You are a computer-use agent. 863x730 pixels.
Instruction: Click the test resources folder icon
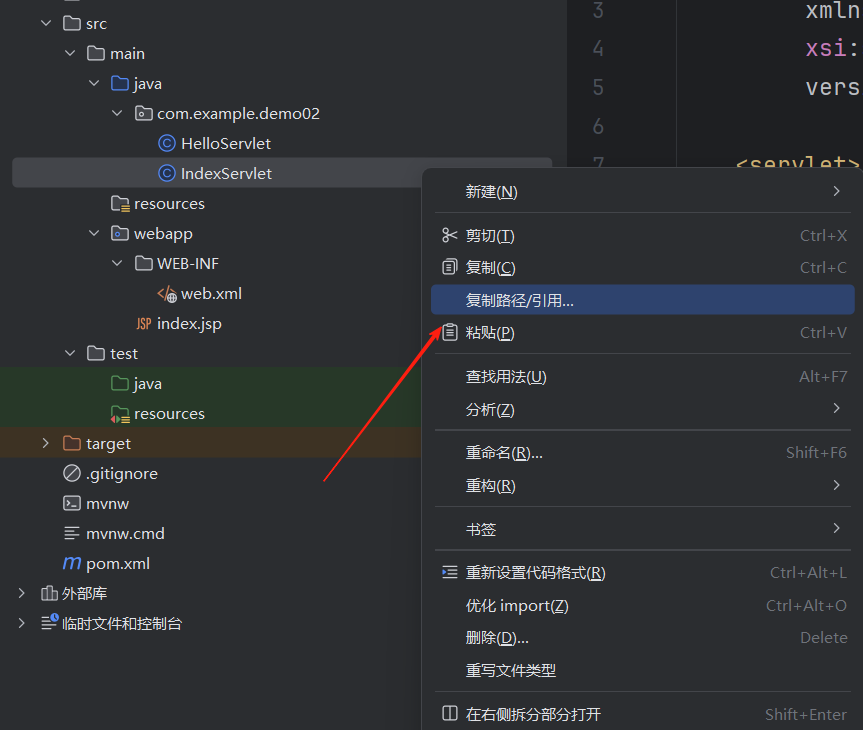[x=120, y=414]
